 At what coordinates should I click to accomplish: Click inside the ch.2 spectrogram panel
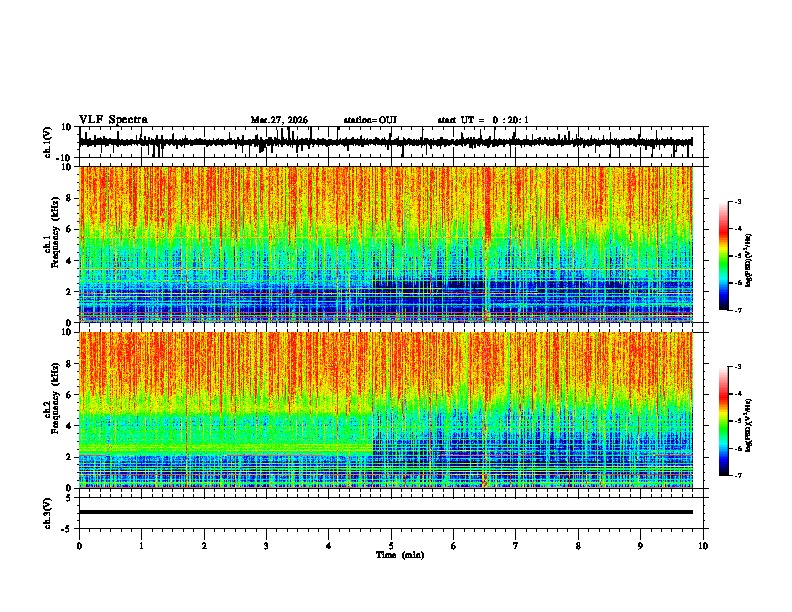tap(385, 410)
